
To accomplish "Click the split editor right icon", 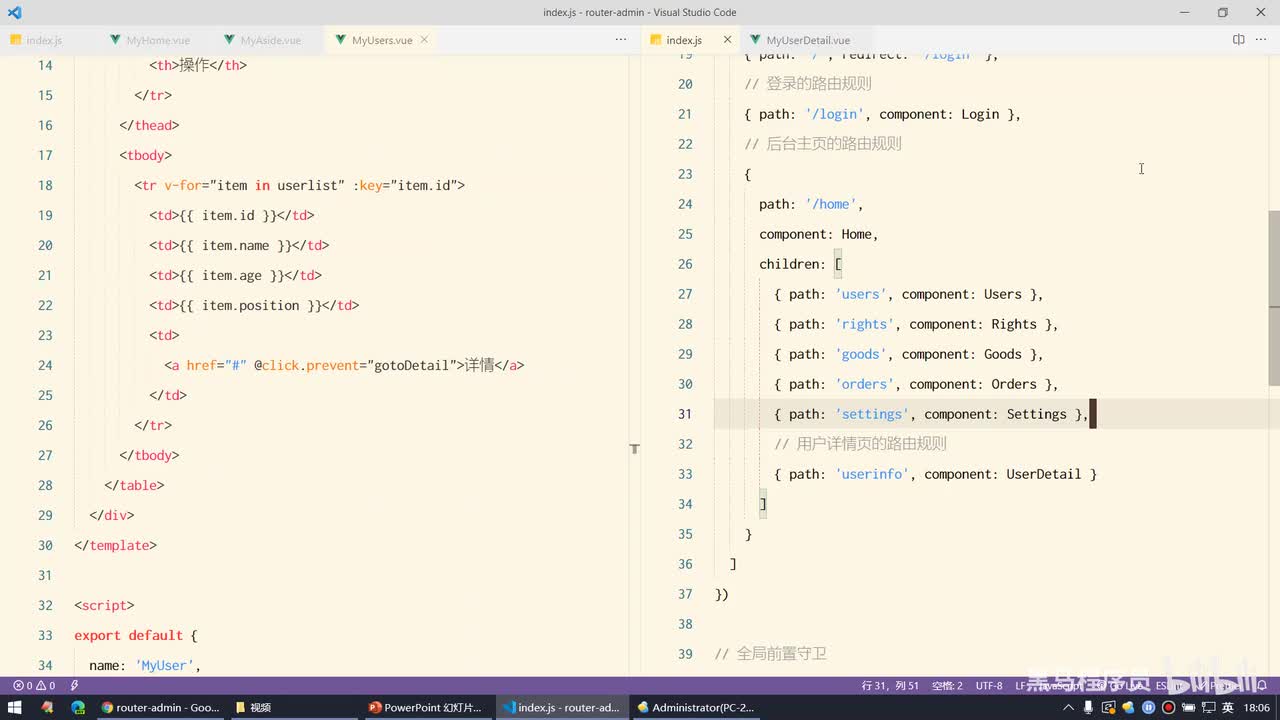I will [1238, 40].
